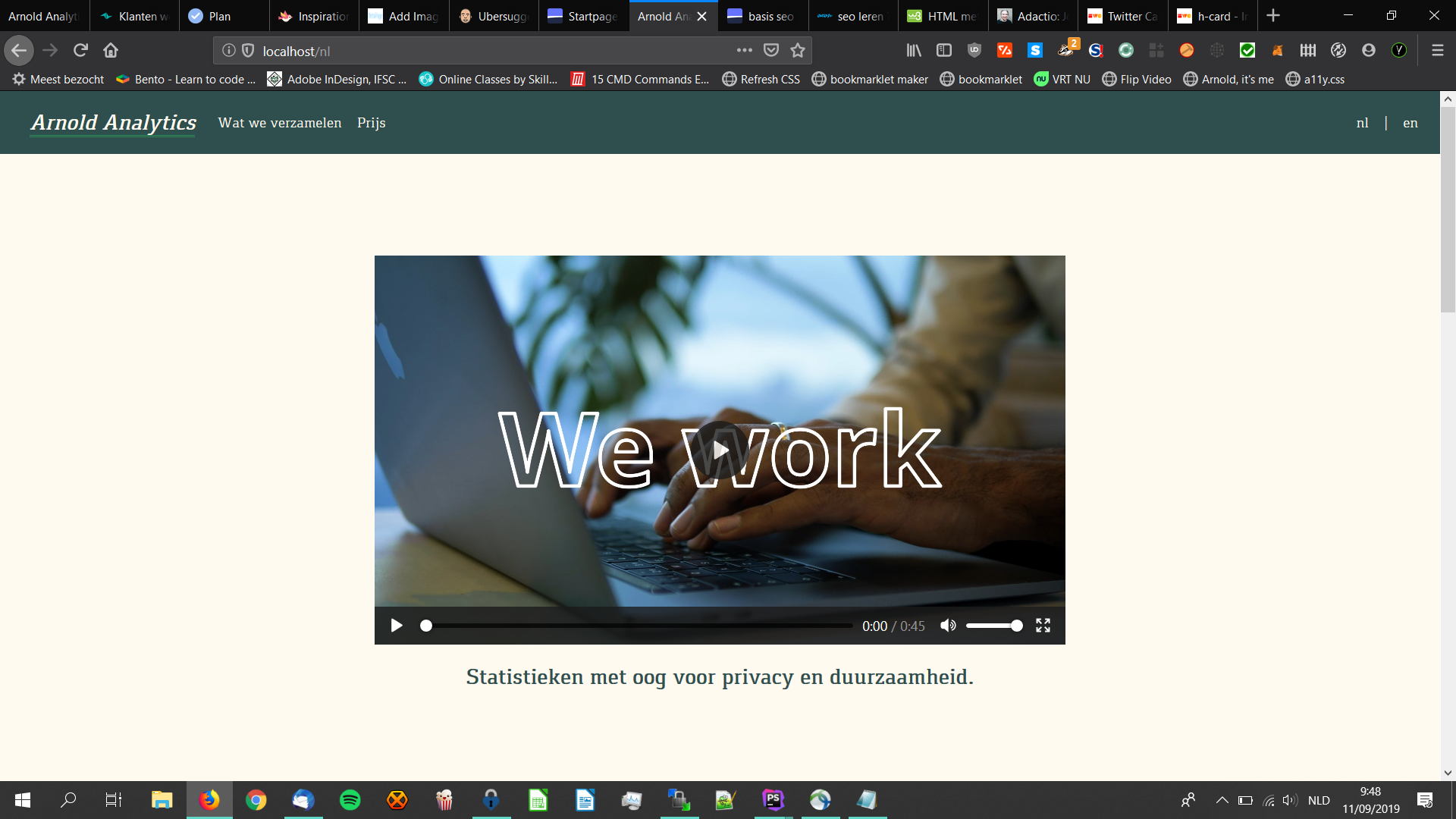Save page to Pocket icon
1456x819 pixels.
pos(771,51)
